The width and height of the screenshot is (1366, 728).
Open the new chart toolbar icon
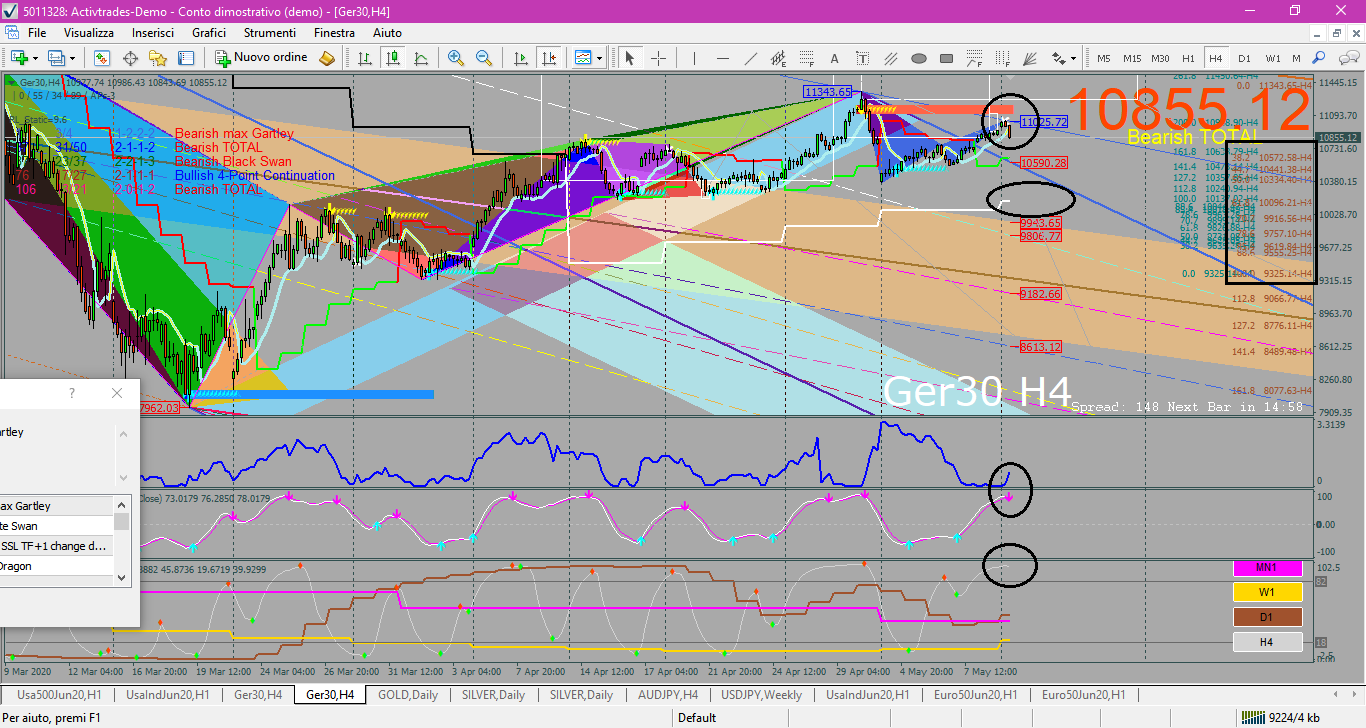(17, 58)
